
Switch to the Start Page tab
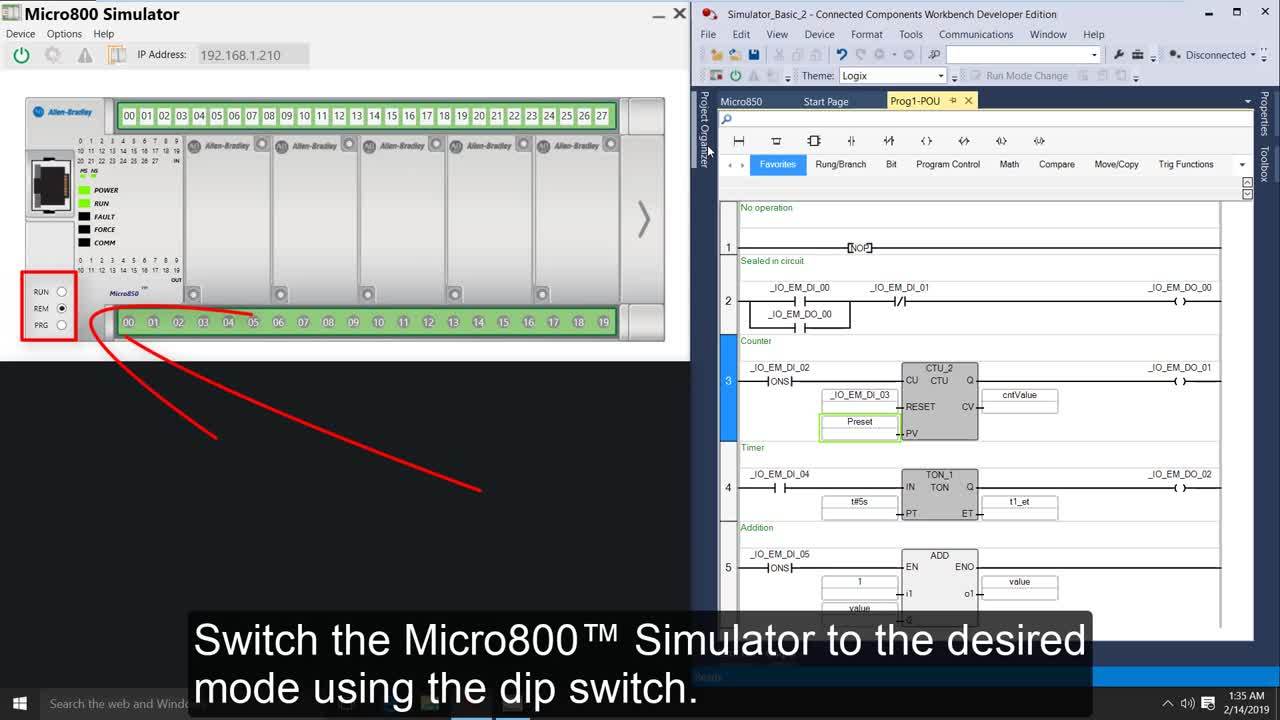[x=826, y=101]
